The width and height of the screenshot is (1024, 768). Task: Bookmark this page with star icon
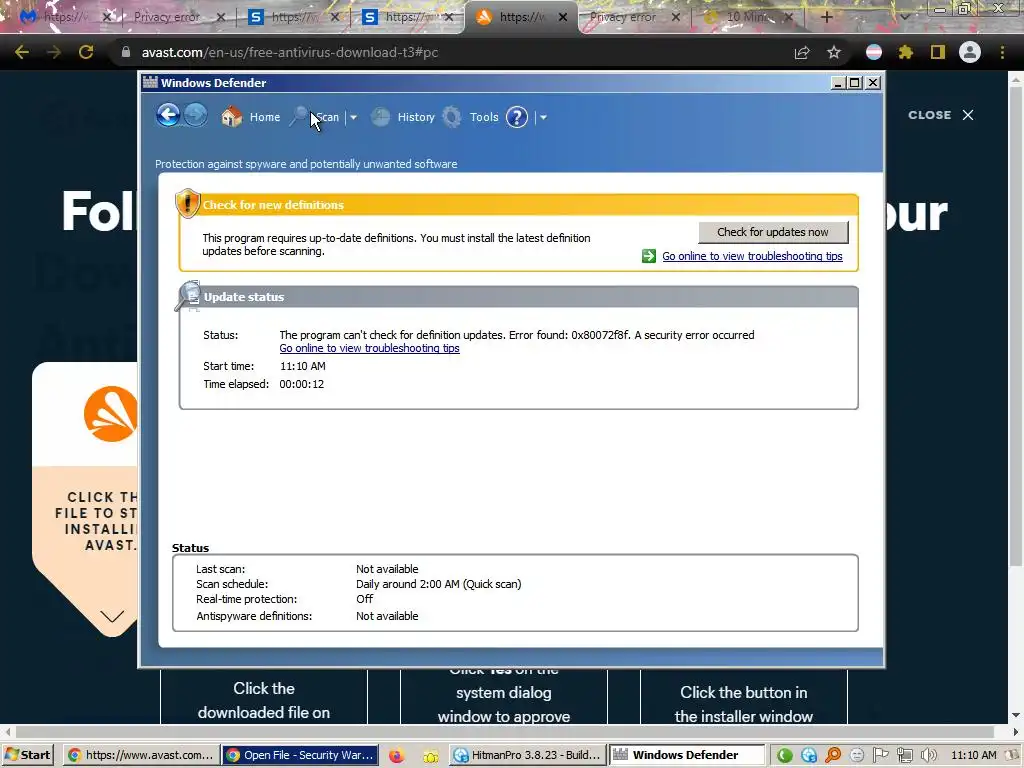point(834,52)
